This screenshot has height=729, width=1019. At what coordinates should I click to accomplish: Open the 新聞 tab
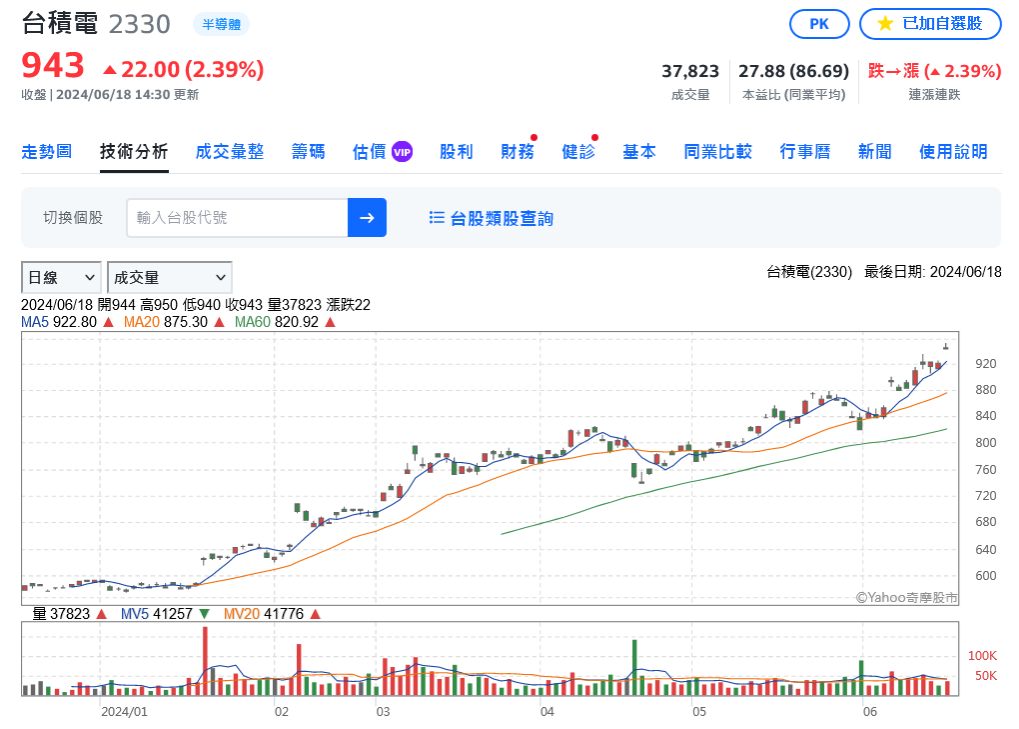click(x=875, y=152)
